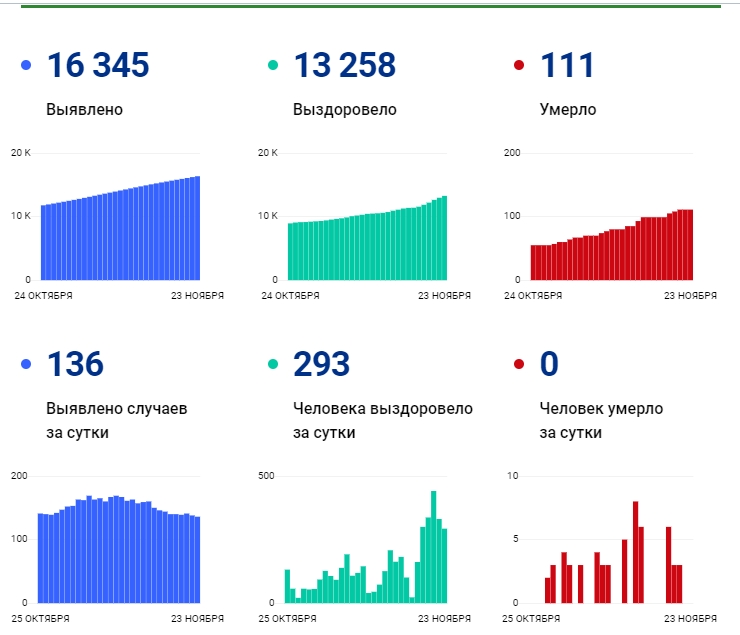The width and height of the screenshot is (740, 635).
Task: Click the blue dot beside 136
Action: pos(26,364)
